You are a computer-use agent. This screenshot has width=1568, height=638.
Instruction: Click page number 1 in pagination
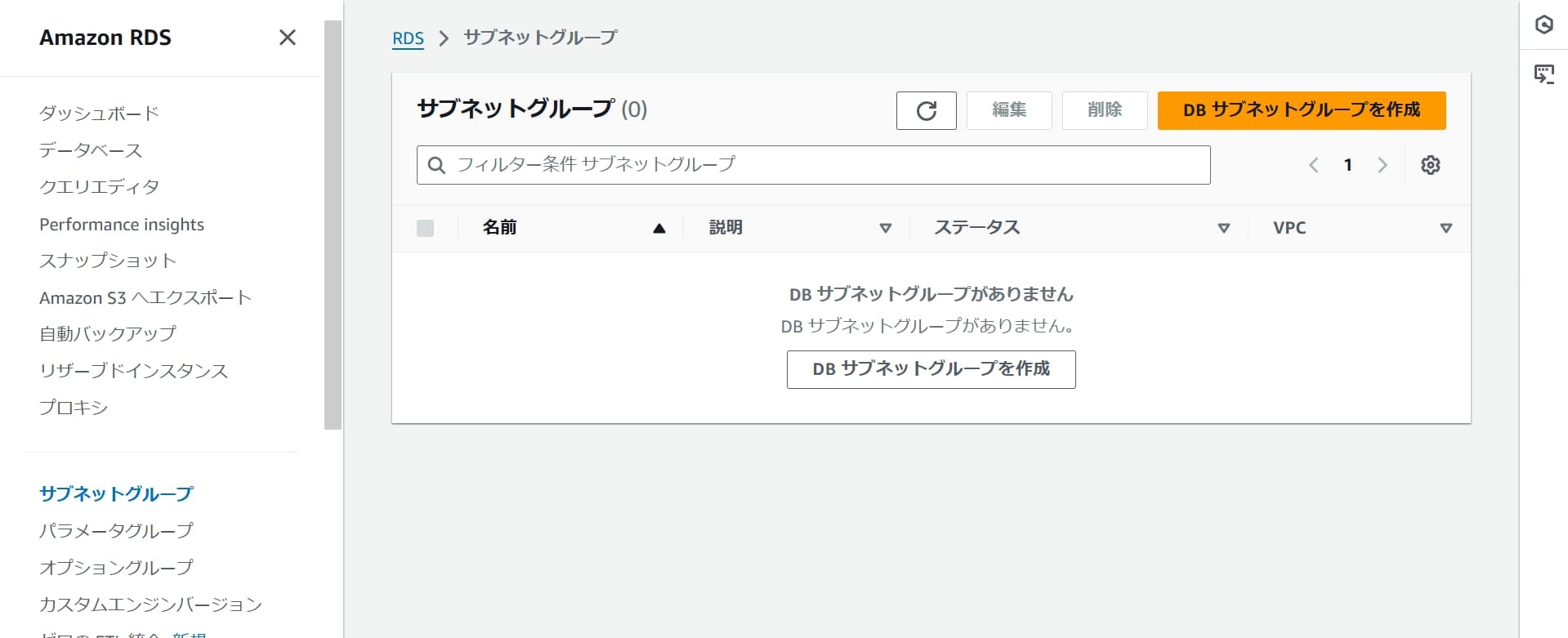(x=1347, y=165)
